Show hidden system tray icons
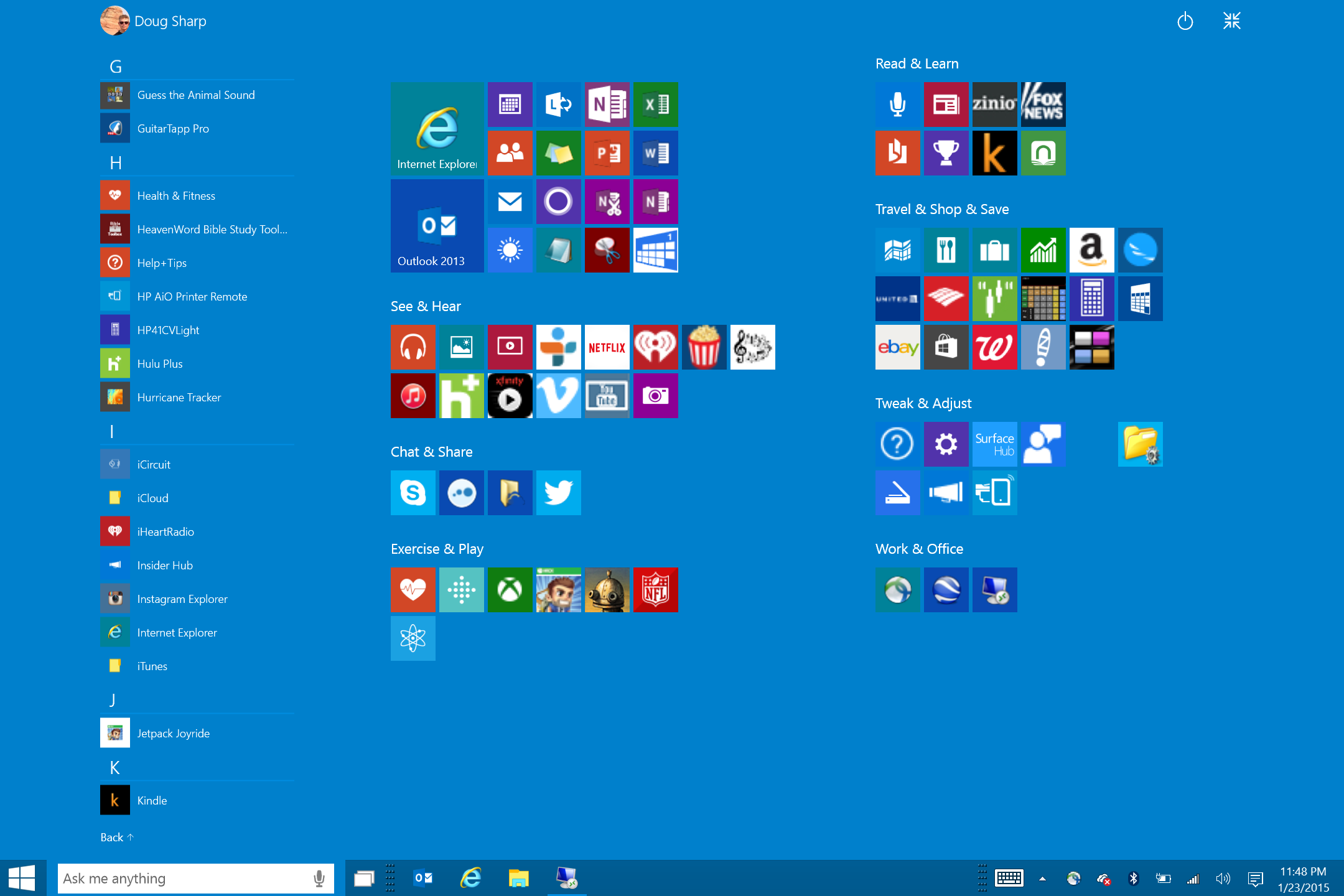The width and height of the screenshot is (1344, 896). click(1042, 879)
